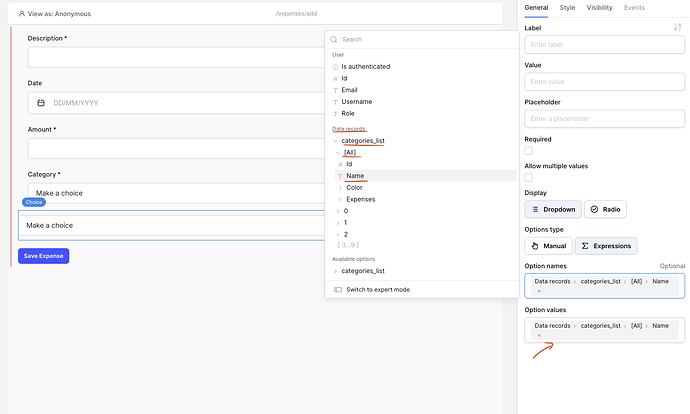Viewport: 690px width, 414px height.
Task: Select the user Id field
Action: point(344,78)
